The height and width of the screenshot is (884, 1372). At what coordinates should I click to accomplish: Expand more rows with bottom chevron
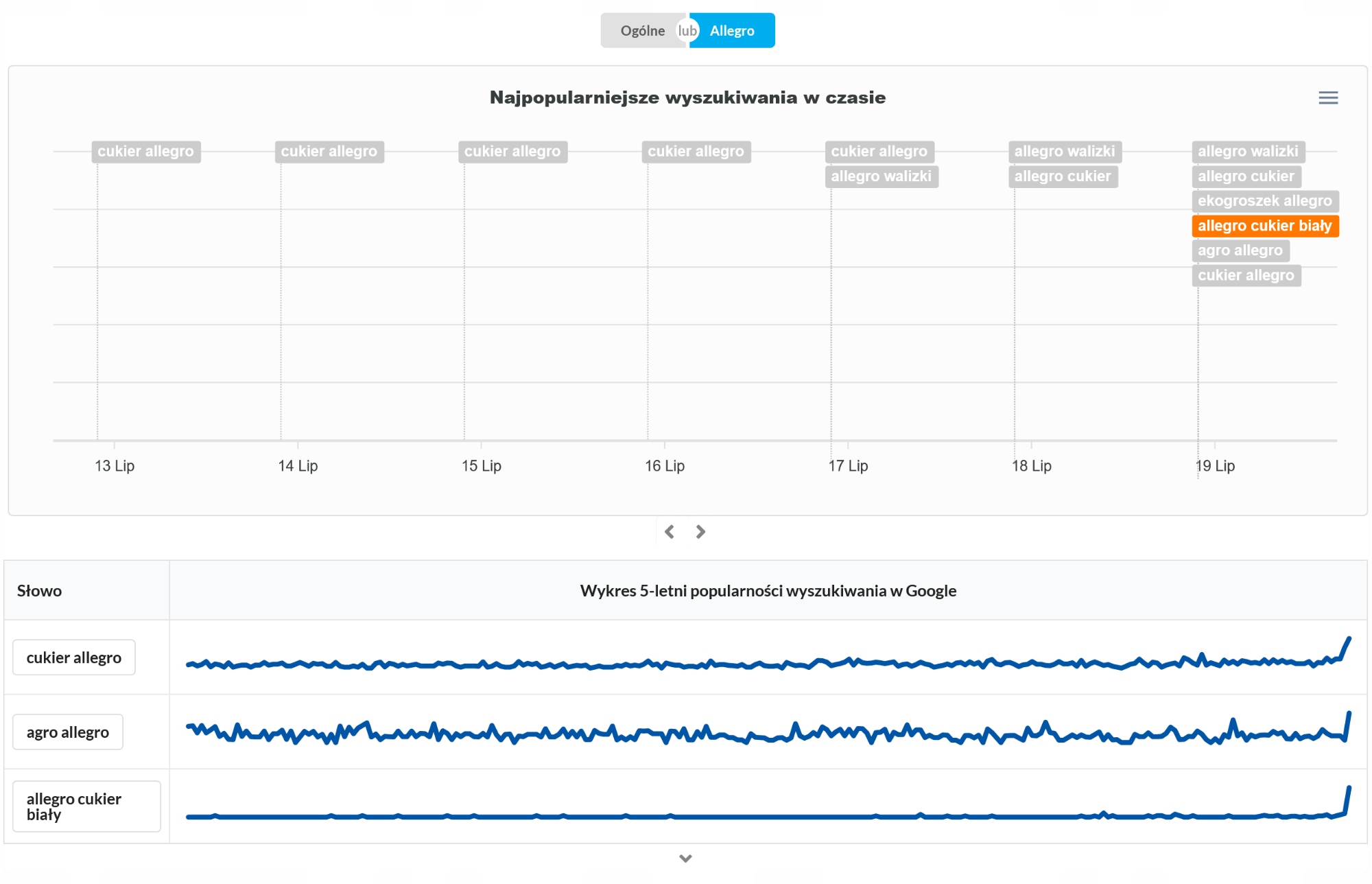[685, 858]
